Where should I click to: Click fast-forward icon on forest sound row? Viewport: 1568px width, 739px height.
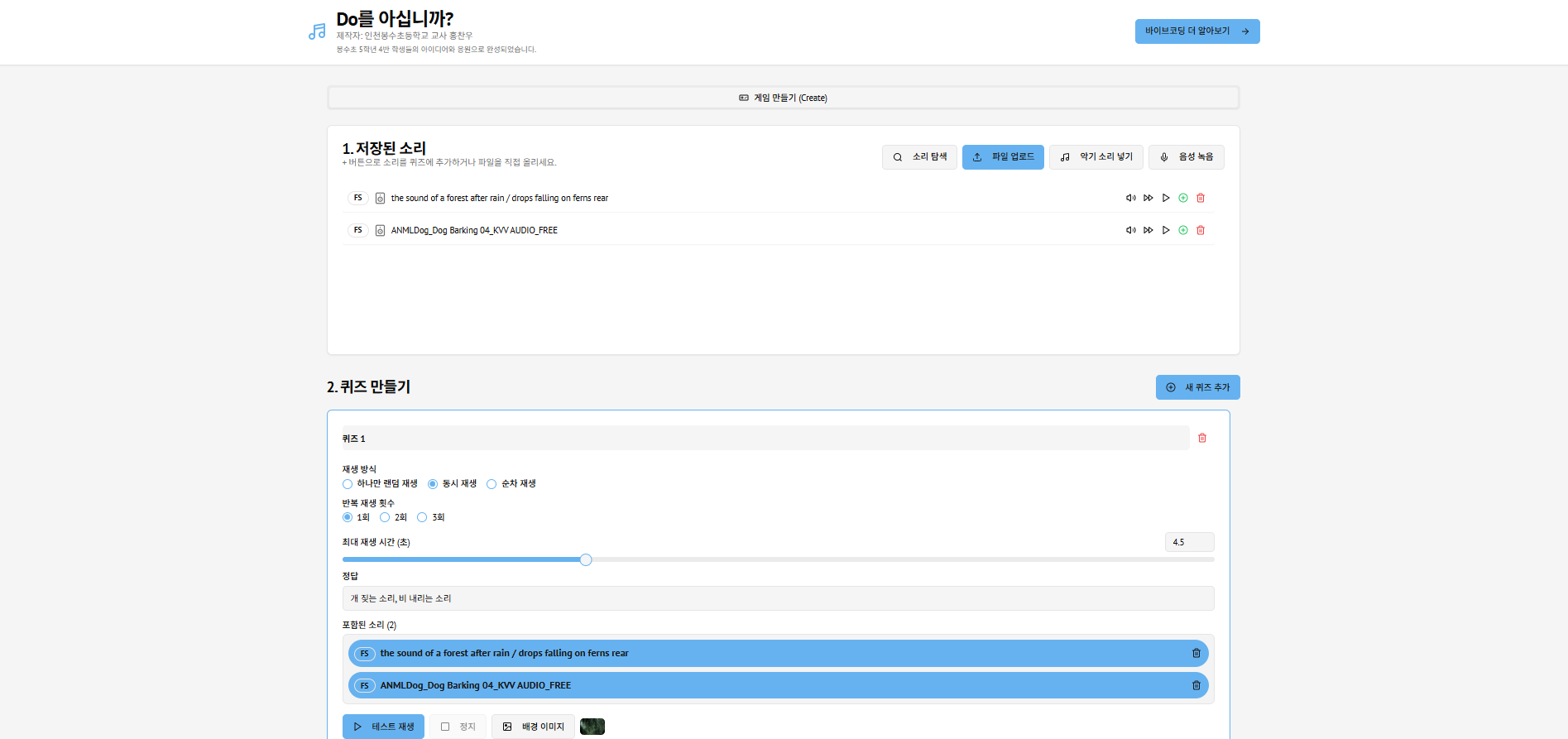click(1148, 198)
